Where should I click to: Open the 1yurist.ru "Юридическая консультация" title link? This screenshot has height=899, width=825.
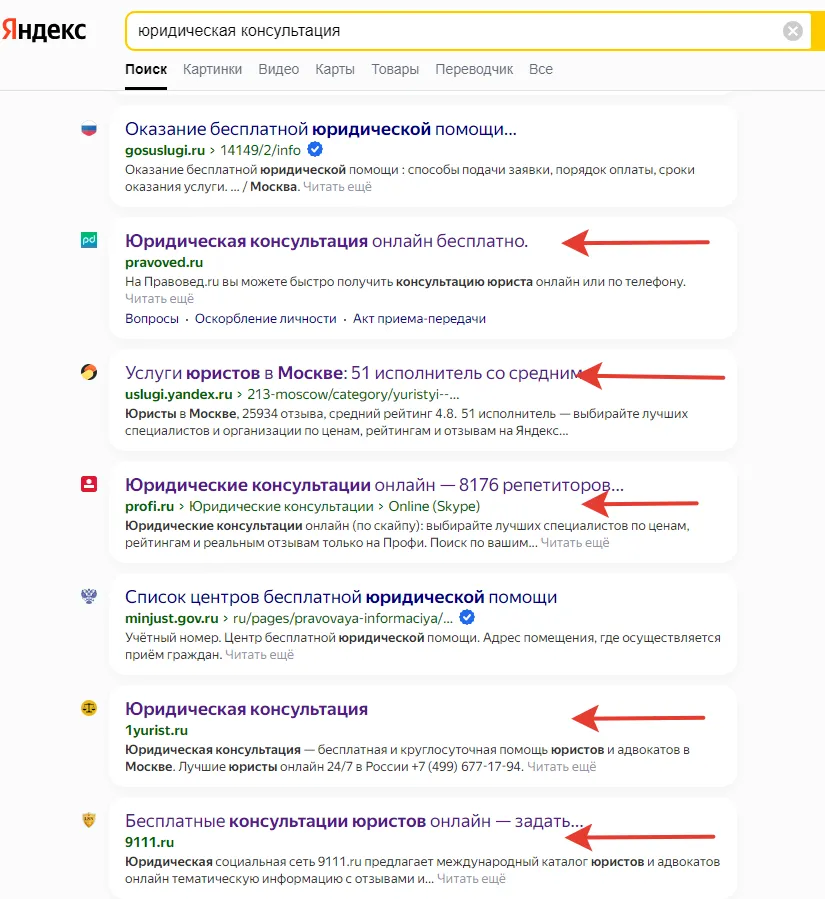click(247, 709)
